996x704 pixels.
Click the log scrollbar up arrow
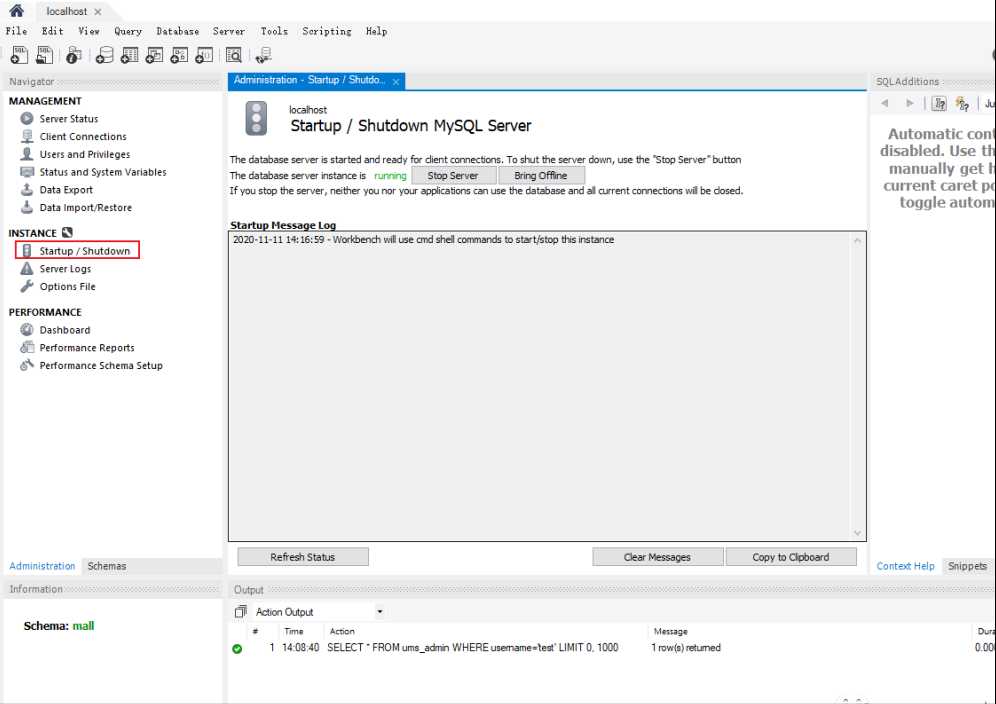tap(858, 240)
